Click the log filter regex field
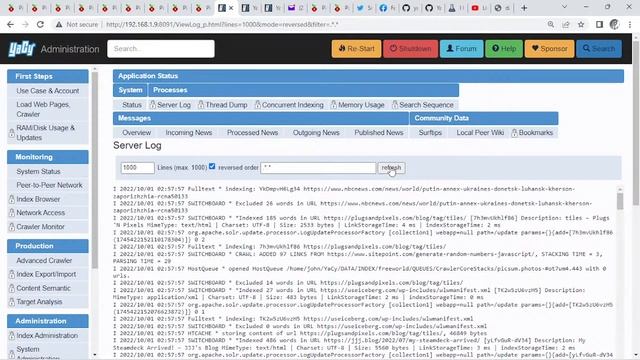The image size is (640, 360). (x=318, y=168)
